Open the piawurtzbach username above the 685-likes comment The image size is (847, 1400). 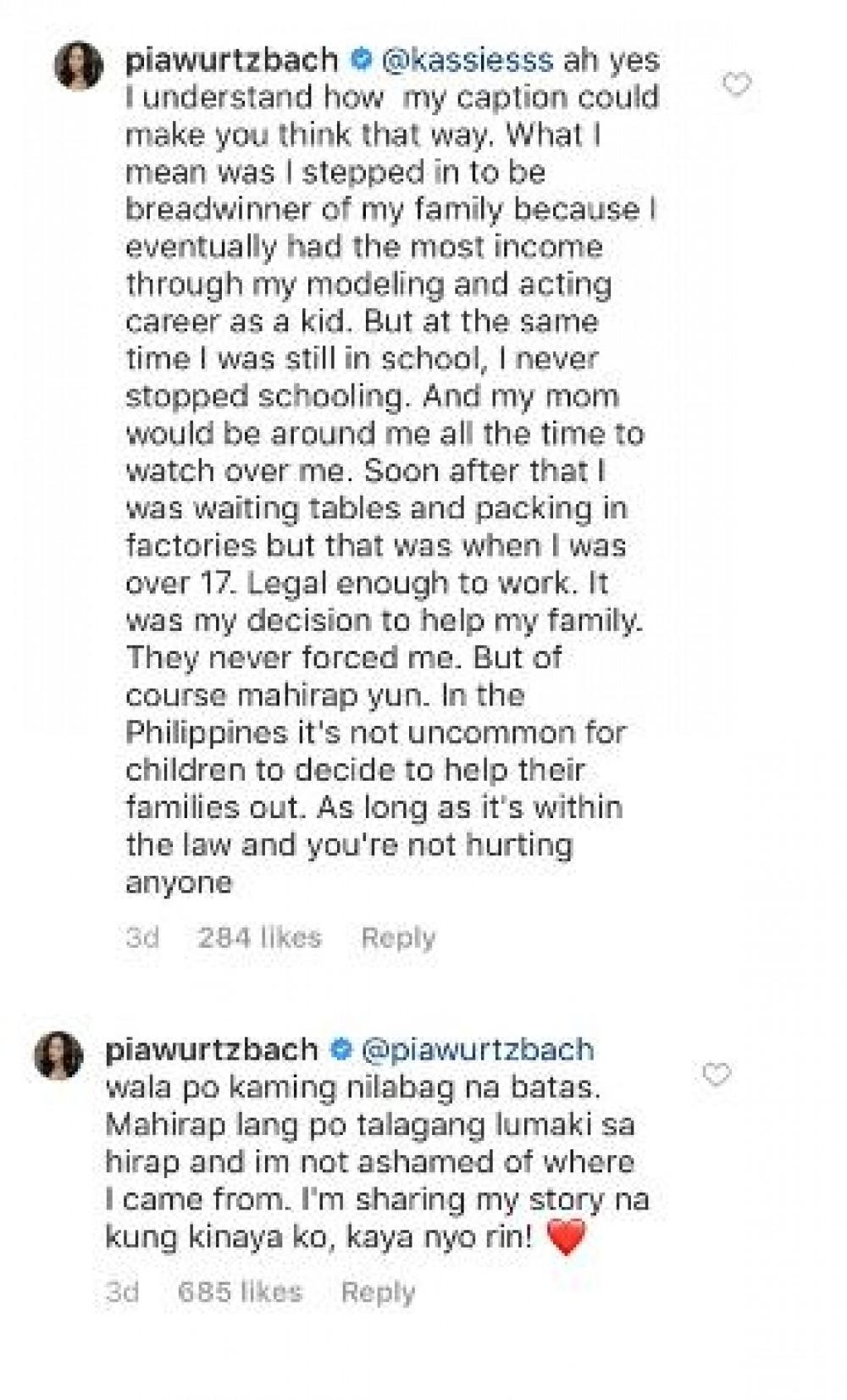[211, 1050]
